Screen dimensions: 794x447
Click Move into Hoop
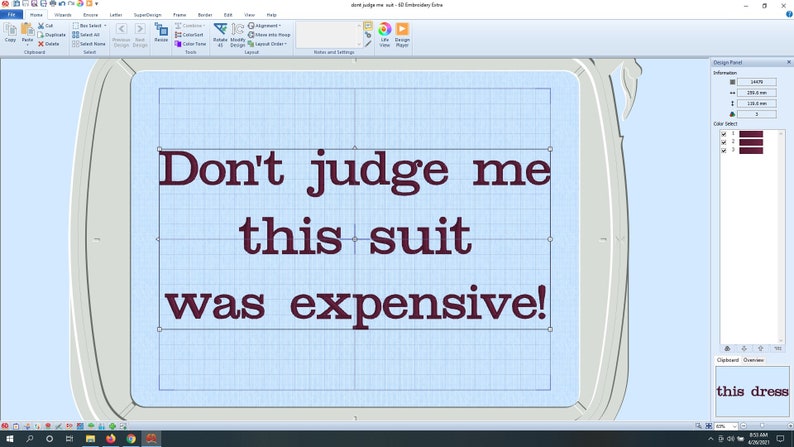point(269,34)
